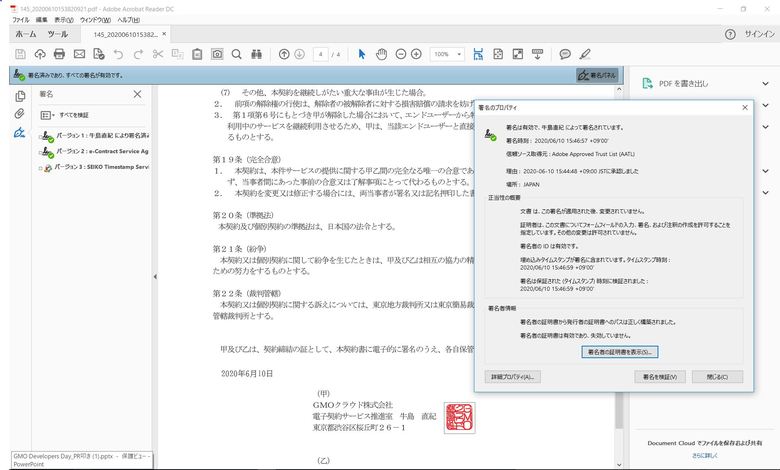This screenshot has height=470, width=780.
Task: Choose the Hand pan tool
Action: tap(381, 54)
